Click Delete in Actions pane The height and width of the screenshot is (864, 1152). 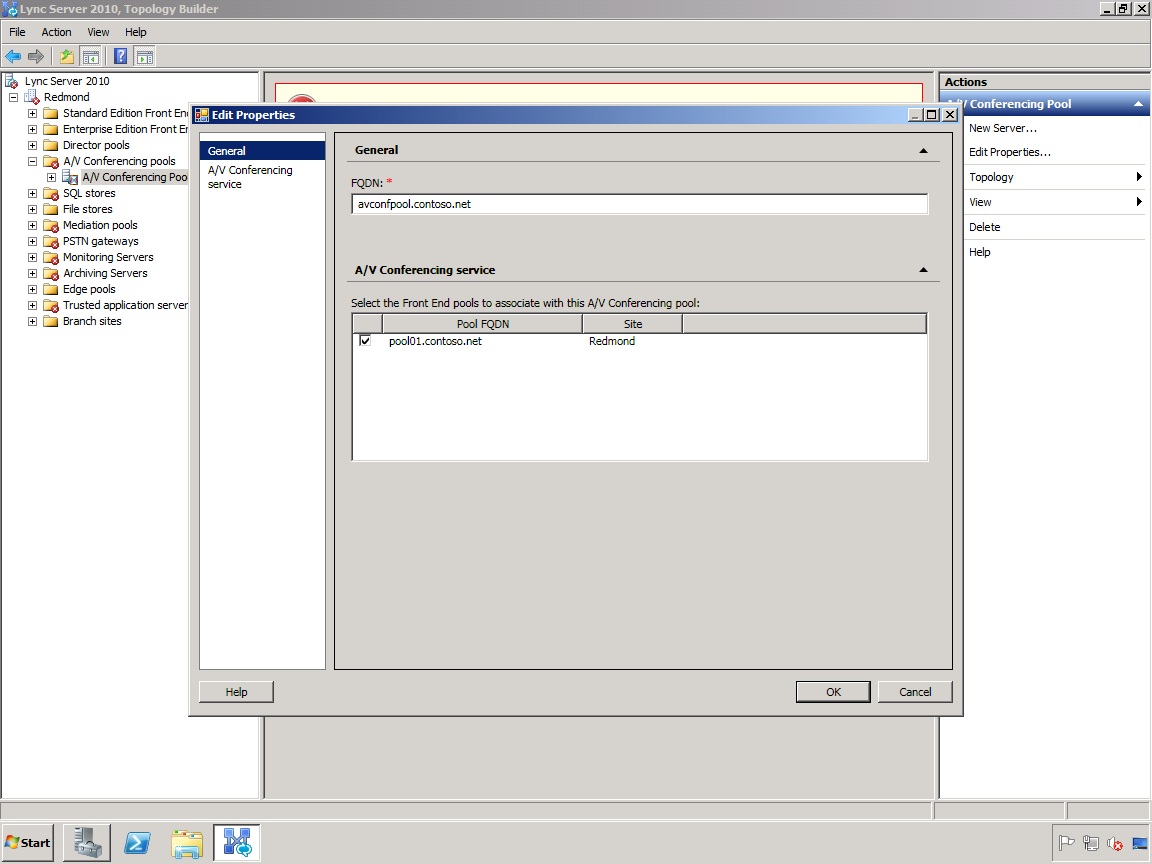click(984, 227)
